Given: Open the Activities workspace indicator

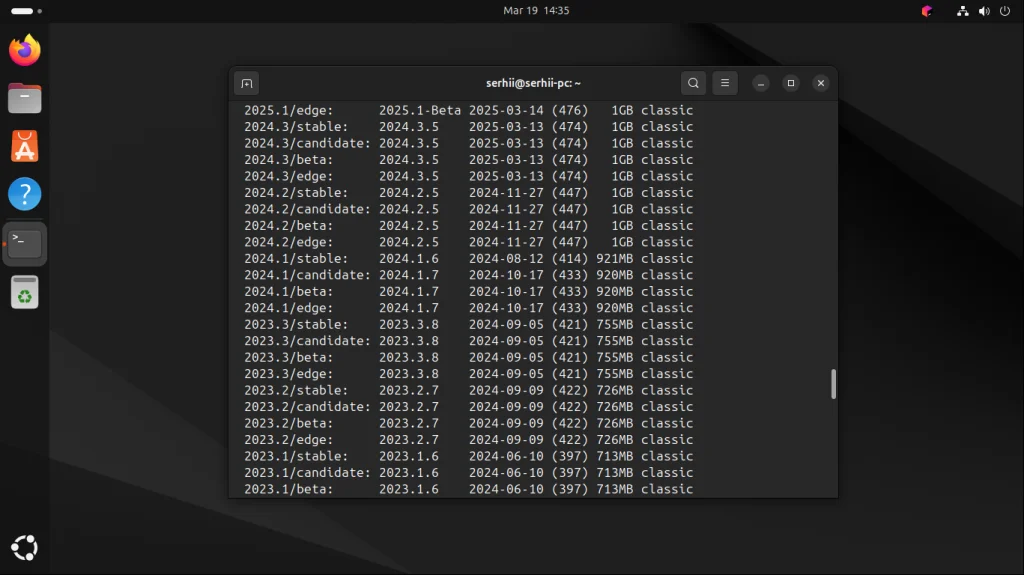Looking at the screenshot, I should (x=26, y=11).
